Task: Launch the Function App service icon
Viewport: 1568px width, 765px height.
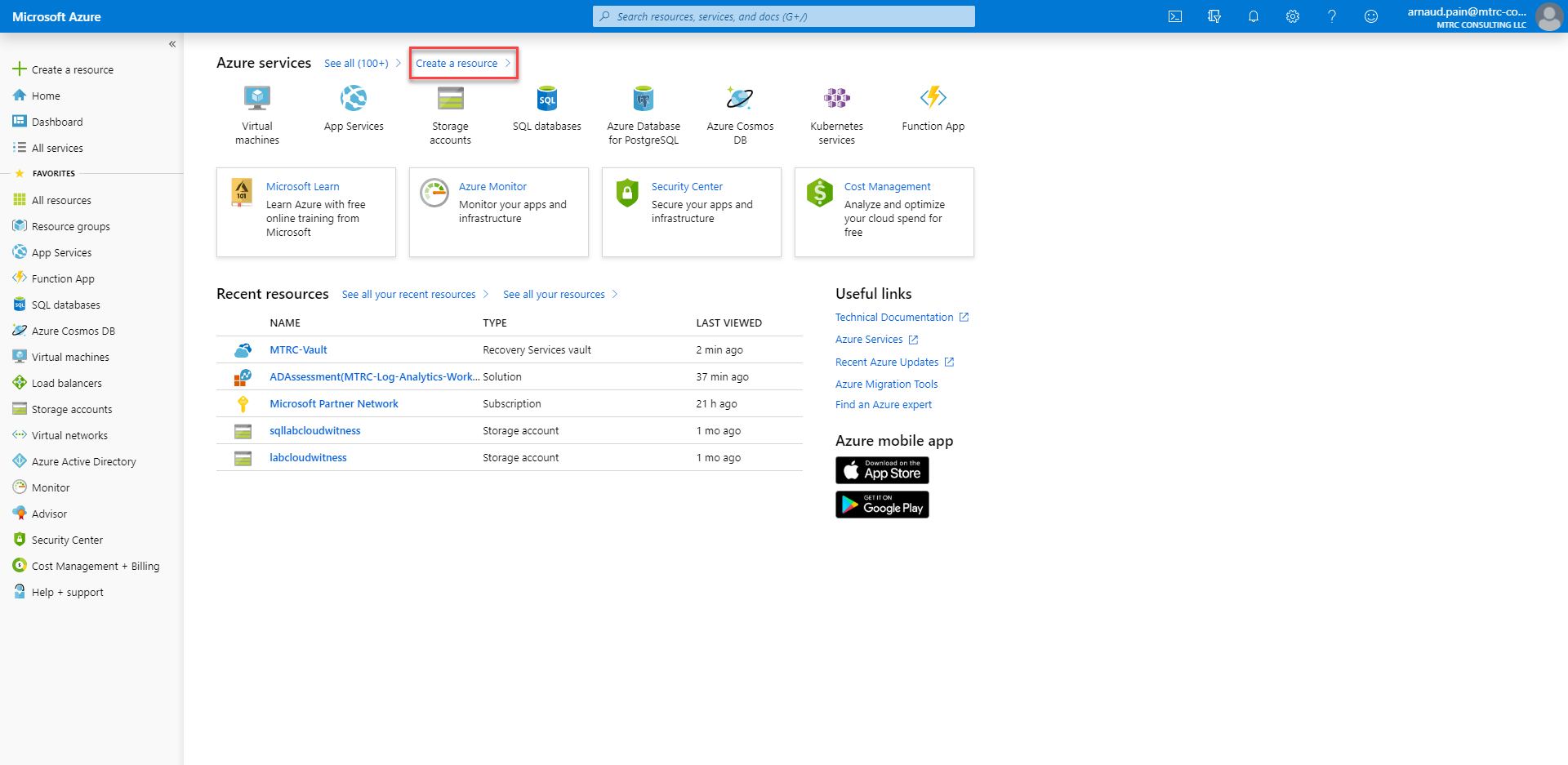Action: 933,98
